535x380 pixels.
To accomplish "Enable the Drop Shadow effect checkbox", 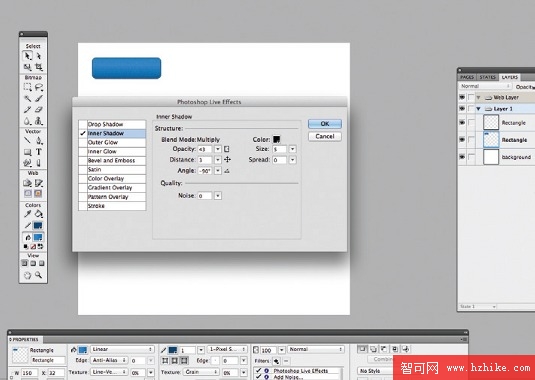I will (x=83, y=124).
